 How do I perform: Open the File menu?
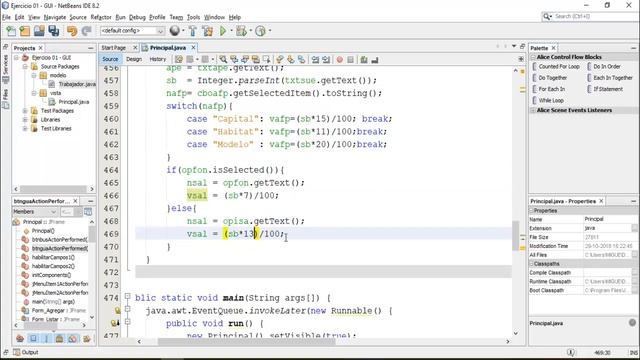click(6, 17)
